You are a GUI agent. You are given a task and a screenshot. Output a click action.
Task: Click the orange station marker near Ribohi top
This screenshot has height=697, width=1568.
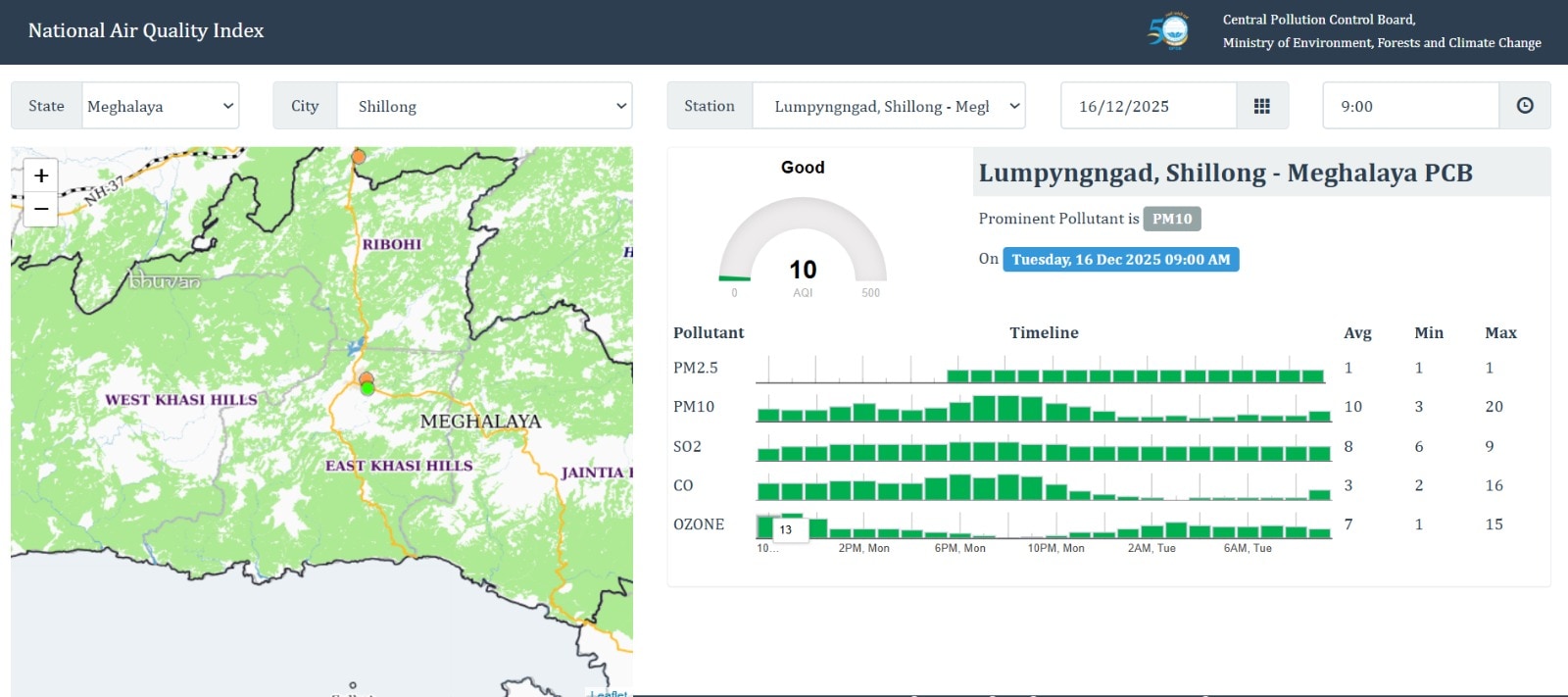pos(359,157)
